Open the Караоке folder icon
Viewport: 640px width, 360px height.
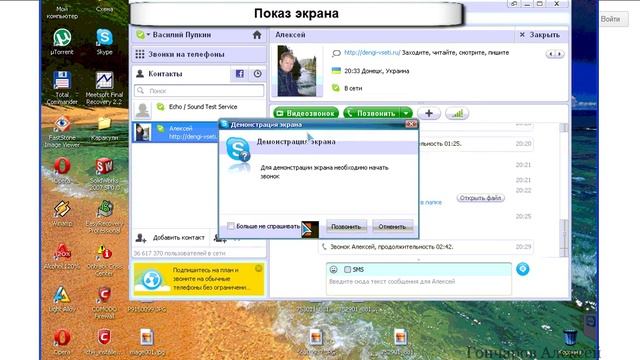pos(104,128)
